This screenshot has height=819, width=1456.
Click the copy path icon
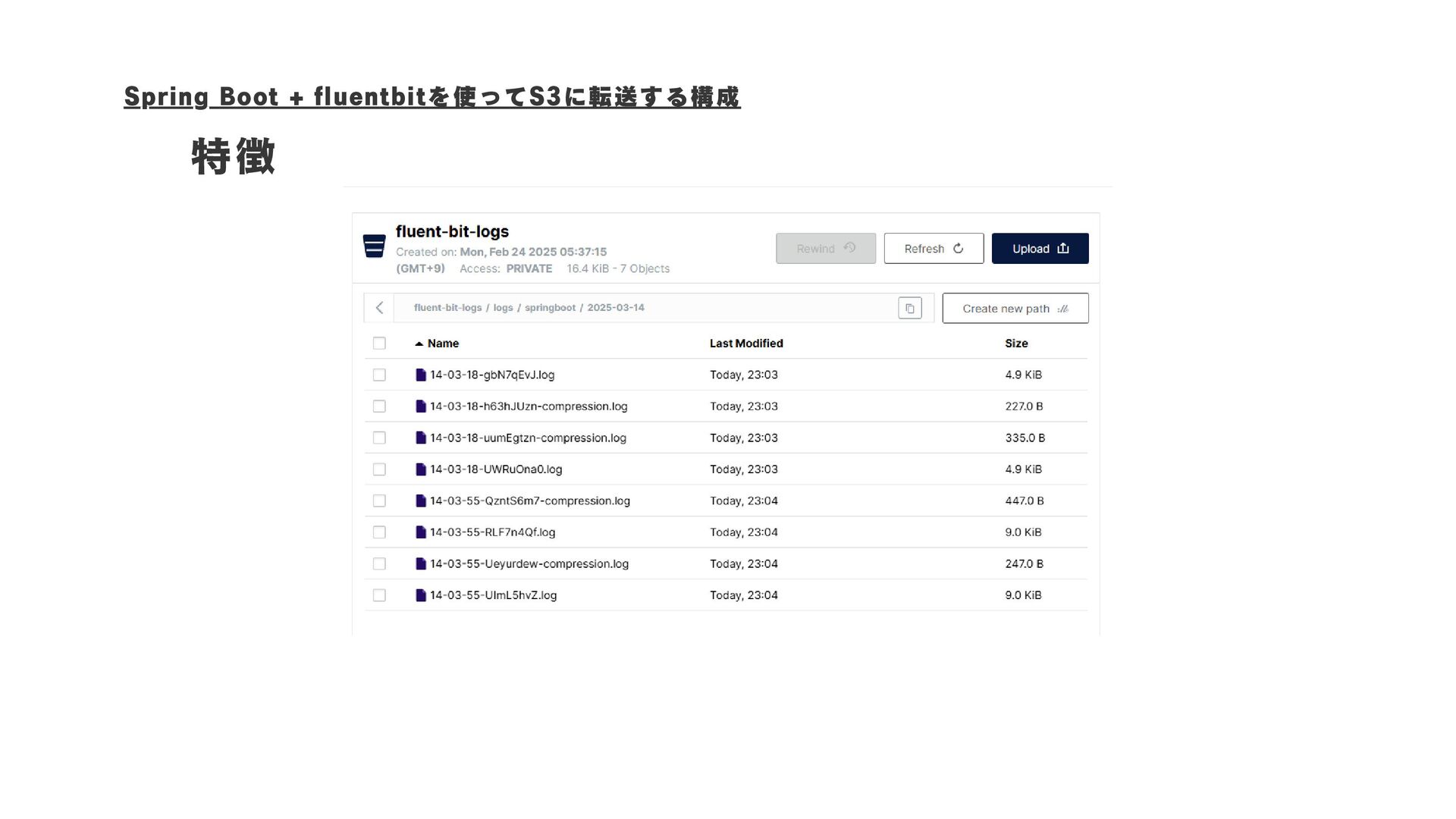click(910, 308)
